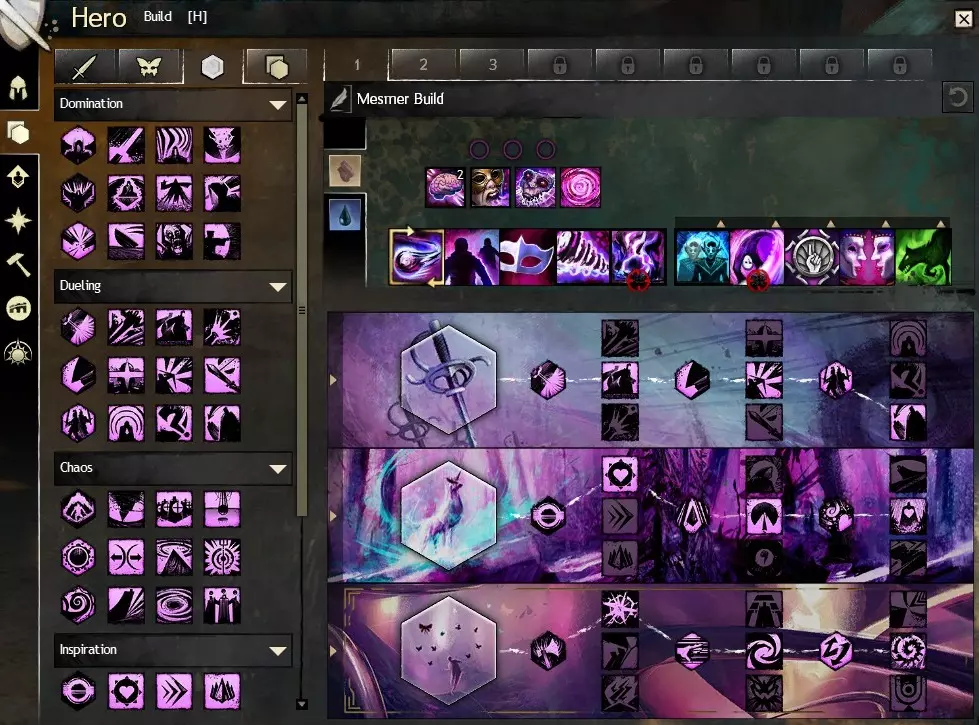The image size is (979, 725).
Task: Click the Dueling rapier specialization hexagon
Action: click(x=448, y=379)
